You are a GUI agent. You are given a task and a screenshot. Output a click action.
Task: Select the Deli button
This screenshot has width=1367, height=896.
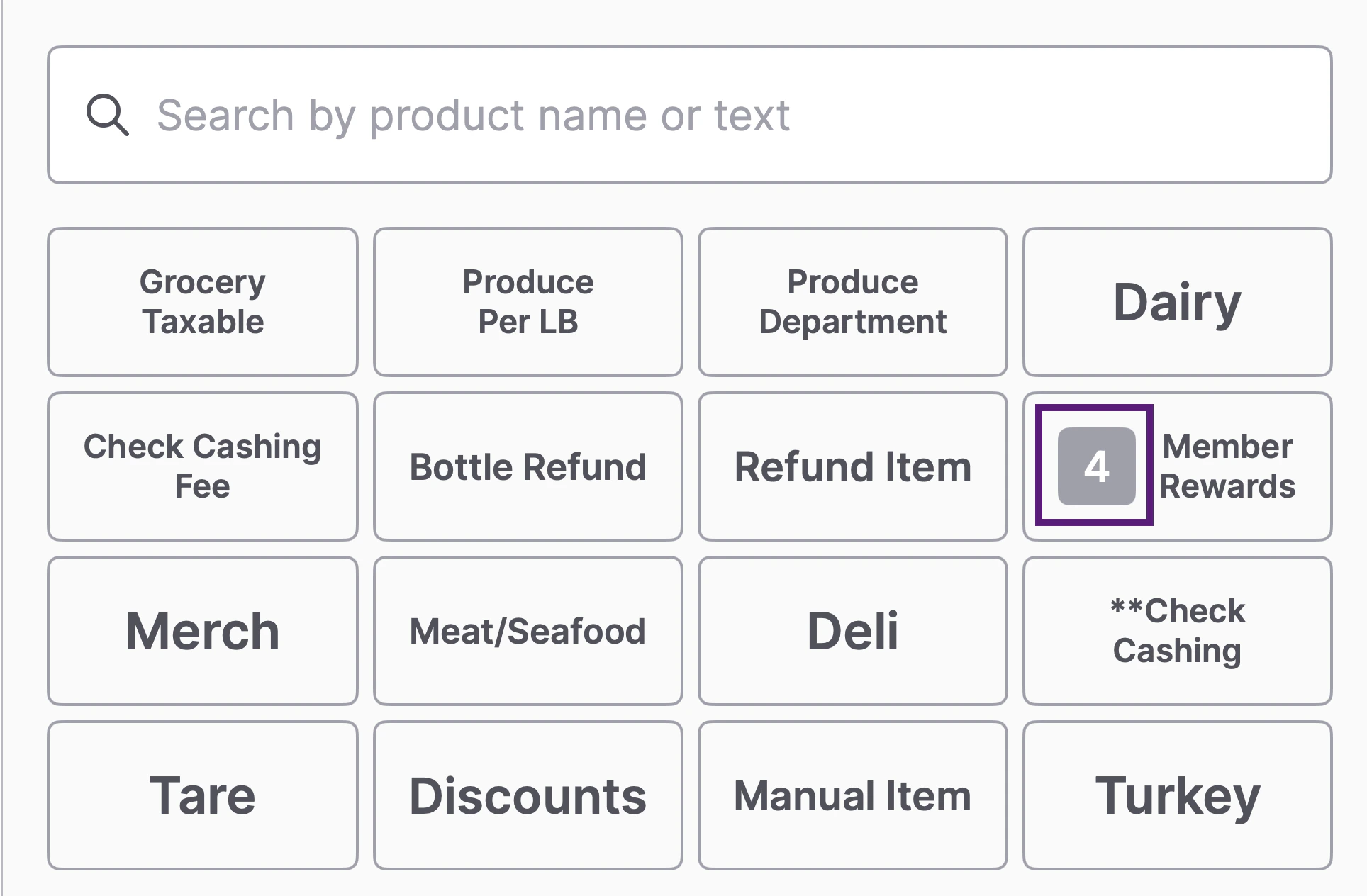pyautogui.click(x=852, y=631)
